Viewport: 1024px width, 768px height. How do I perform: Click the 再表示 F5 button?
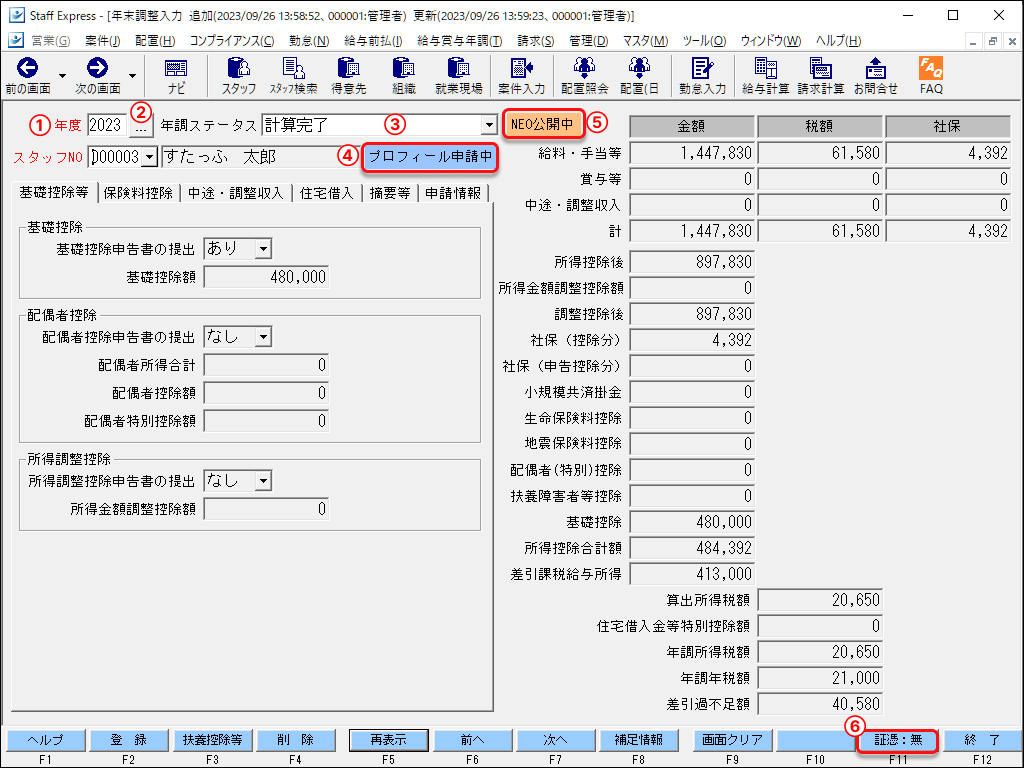point(389,740)
